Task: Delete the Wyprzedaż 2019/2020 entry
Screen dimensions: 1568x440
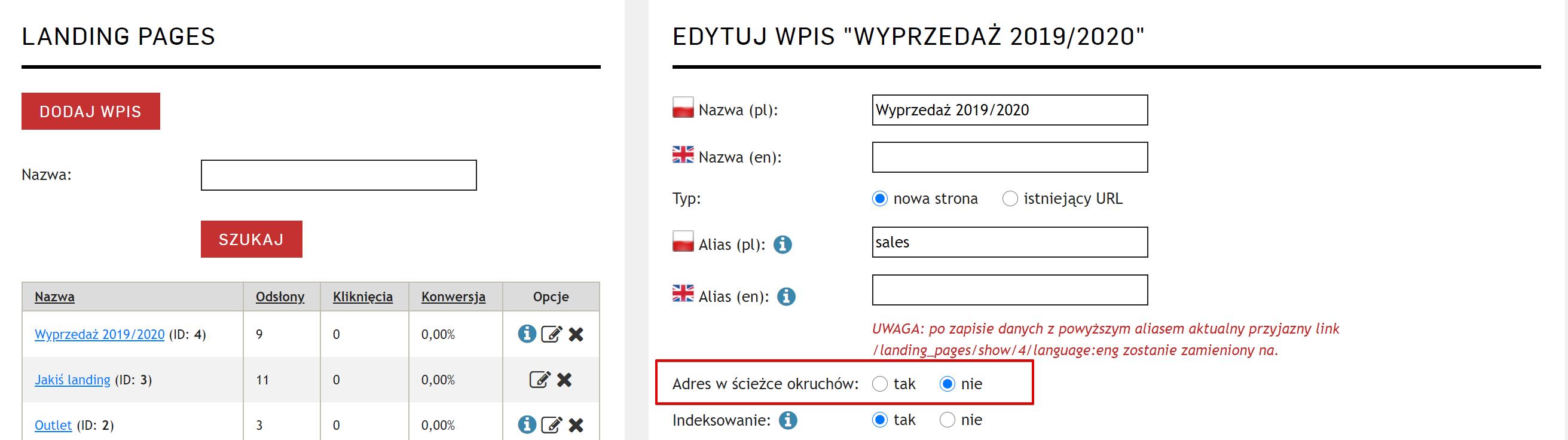Action: (576, 334)
